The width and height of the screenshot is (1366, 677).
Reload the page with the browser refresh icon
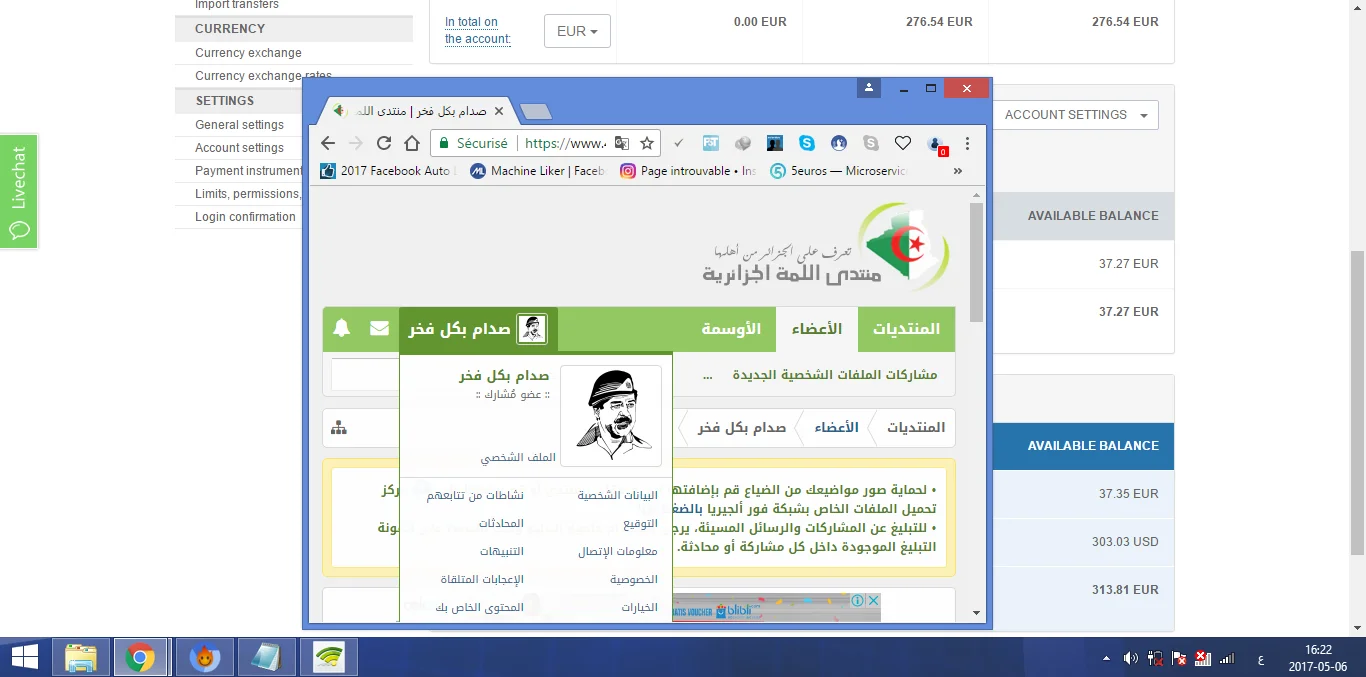pyautogui.click(x=384, y=144)
